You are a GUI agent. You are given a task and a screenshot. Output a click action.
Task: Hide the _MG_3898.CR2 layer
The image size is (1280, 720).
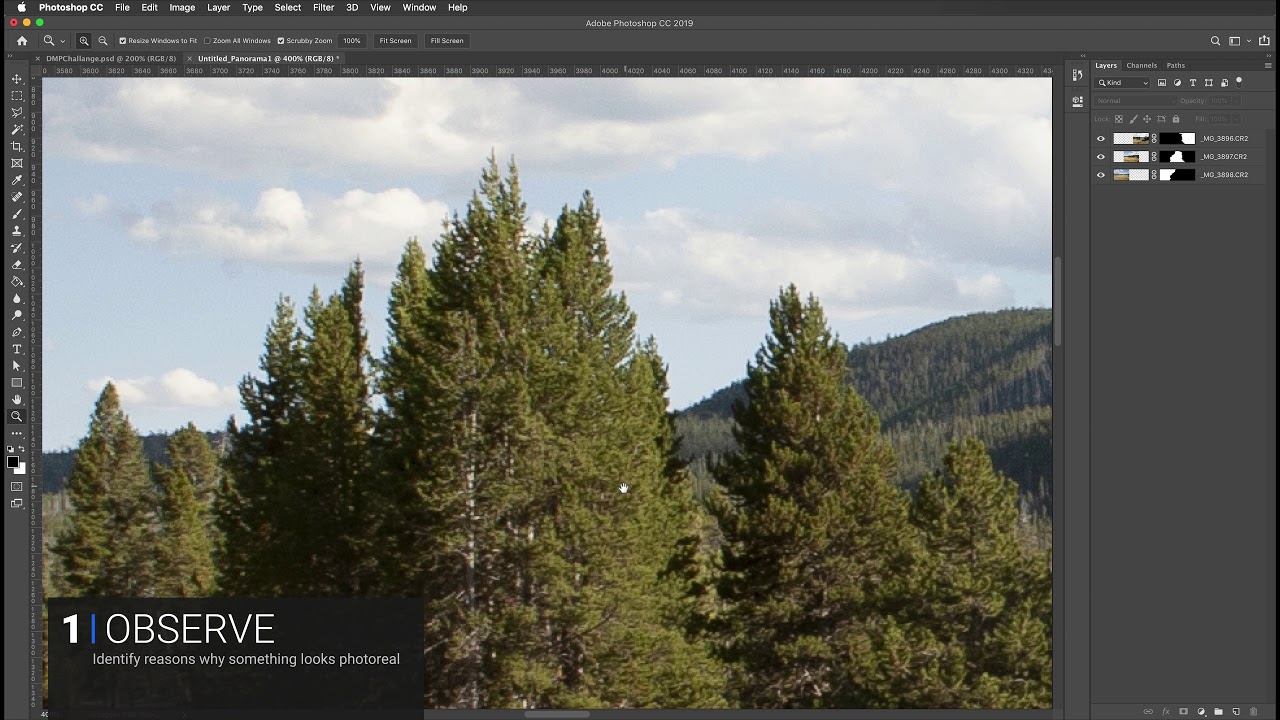click(1101, 175)
